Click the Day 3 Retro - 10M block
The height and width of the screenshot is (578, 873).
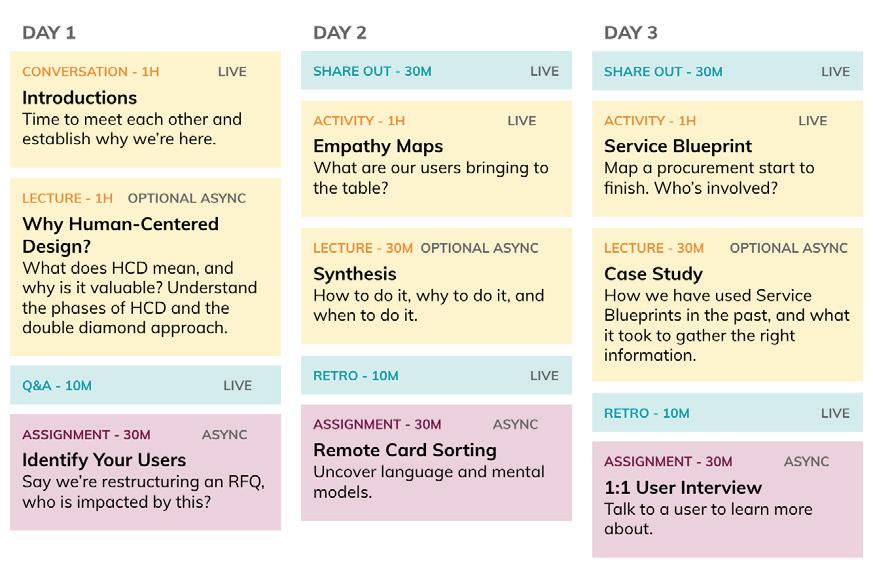point(727,413)
